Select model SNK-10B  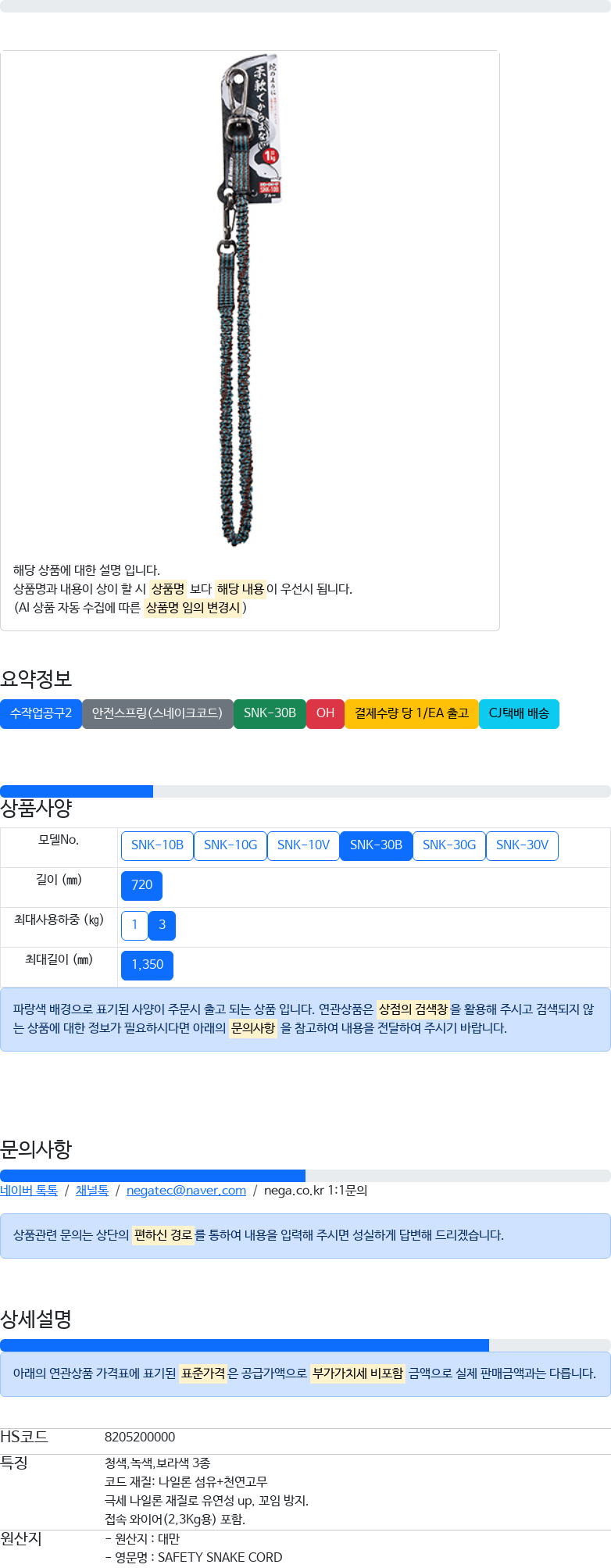(157, 845)
